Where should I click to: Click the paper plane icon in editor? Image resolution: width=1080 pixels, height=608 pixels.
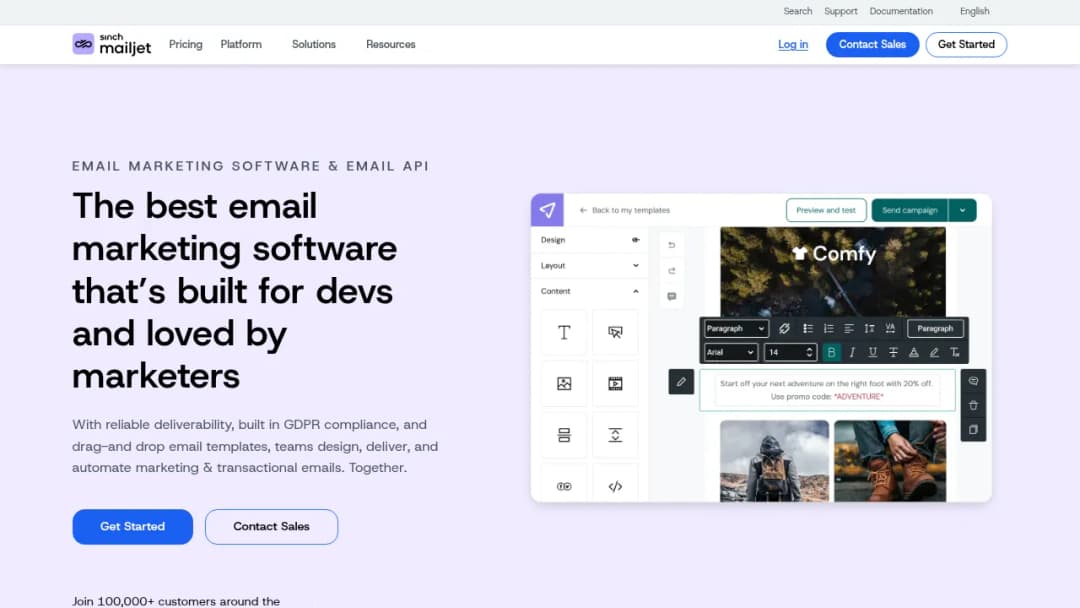point(548,210)
